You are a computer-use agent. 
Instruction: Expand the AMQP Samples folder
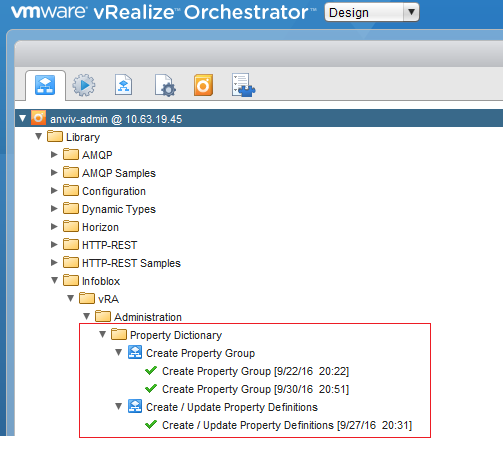click(54, 172)
